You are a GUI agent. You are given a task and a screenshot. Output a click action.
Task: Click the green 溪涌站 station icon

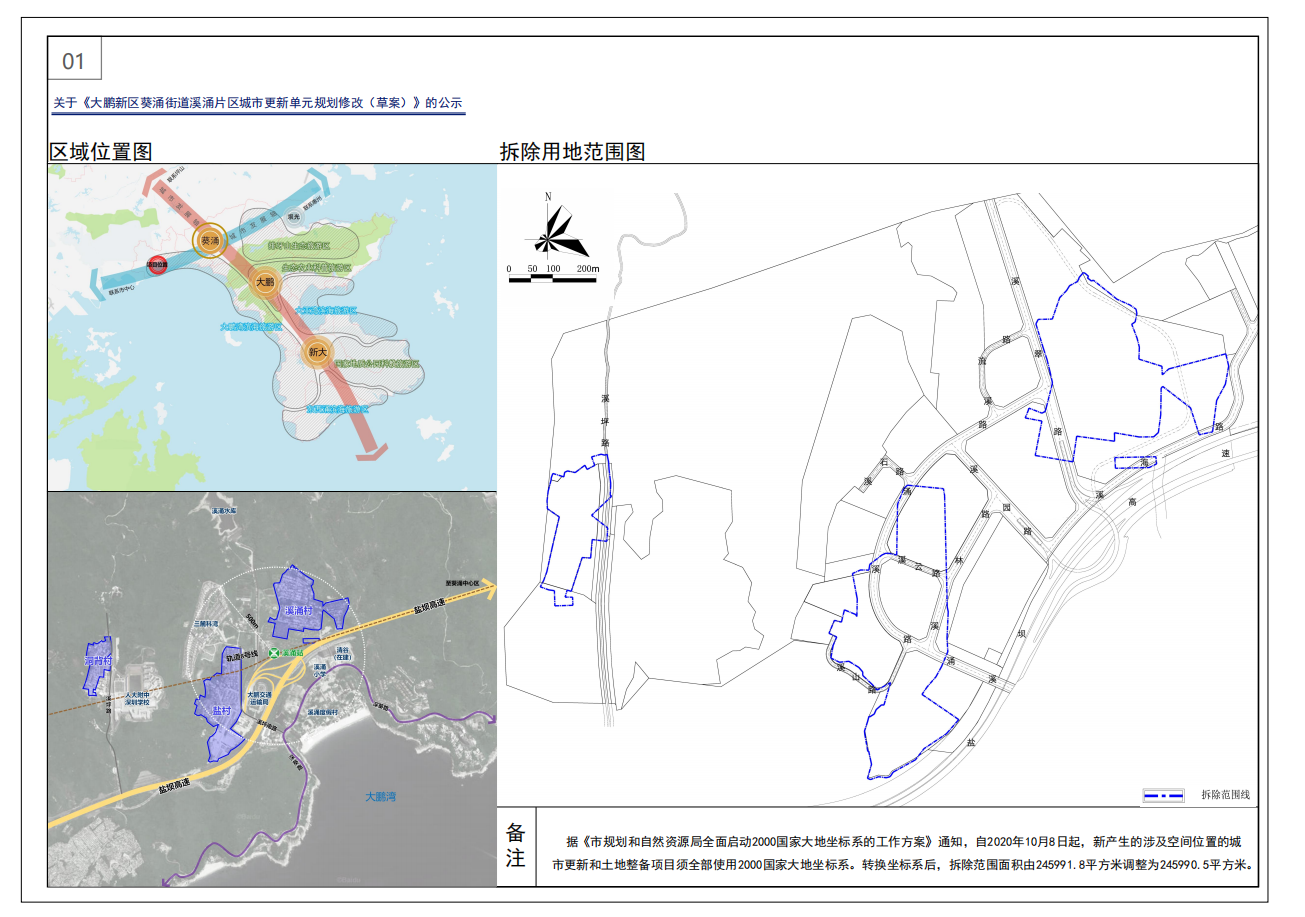[275, 652]
